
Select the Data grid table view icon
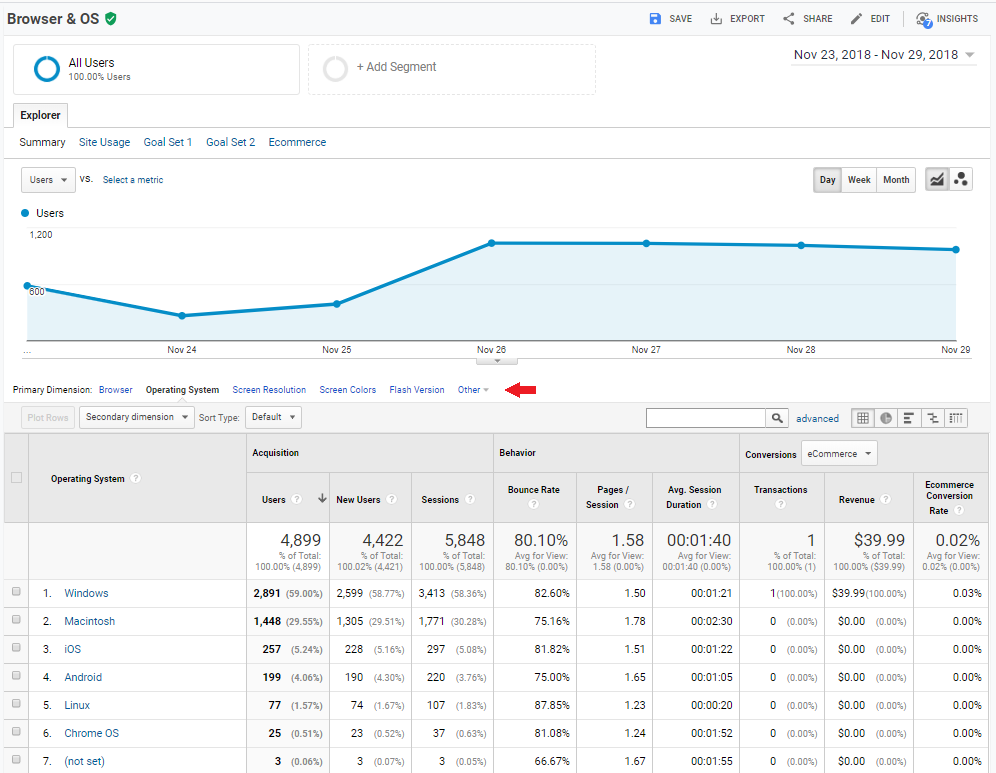point(862,417)
